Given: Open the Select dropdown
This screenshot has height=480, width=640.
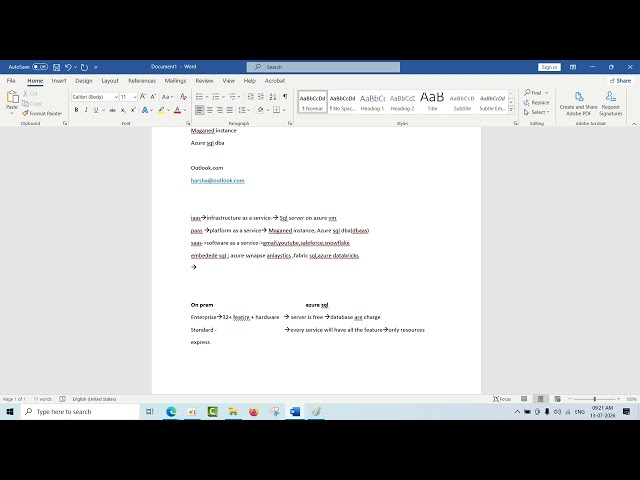Looking at the screenshot, I should pos(536,112).
